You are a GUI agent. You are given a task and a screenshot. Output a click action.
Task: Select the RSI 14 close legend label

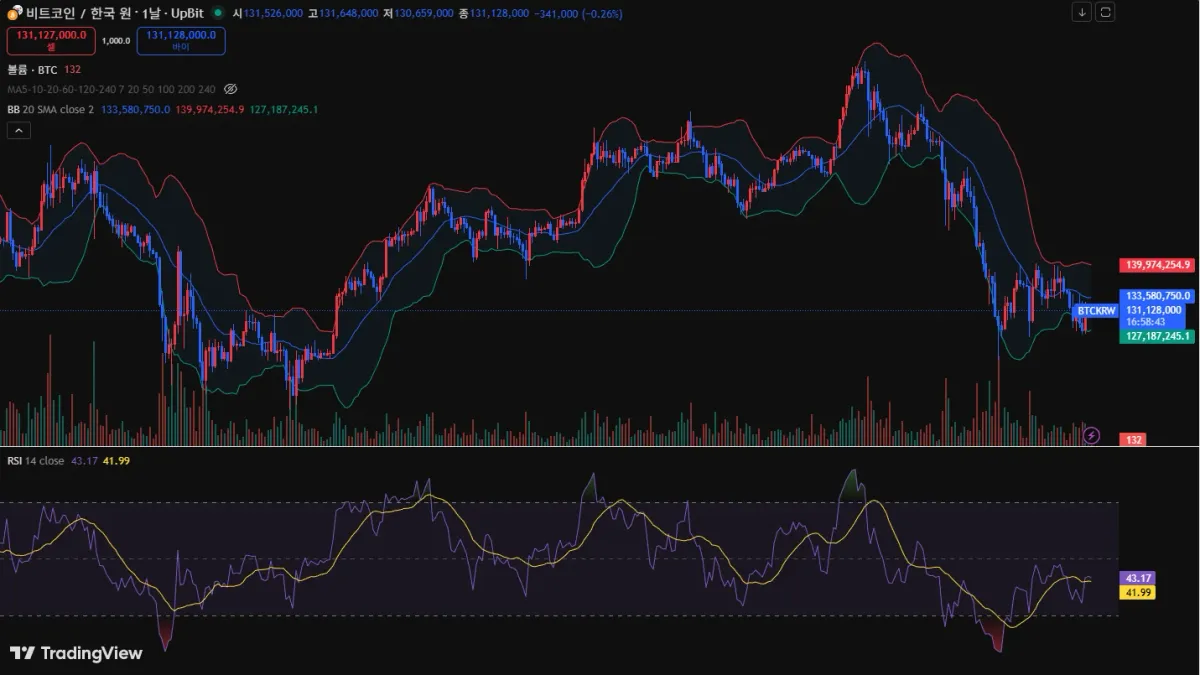pos(36,460)
